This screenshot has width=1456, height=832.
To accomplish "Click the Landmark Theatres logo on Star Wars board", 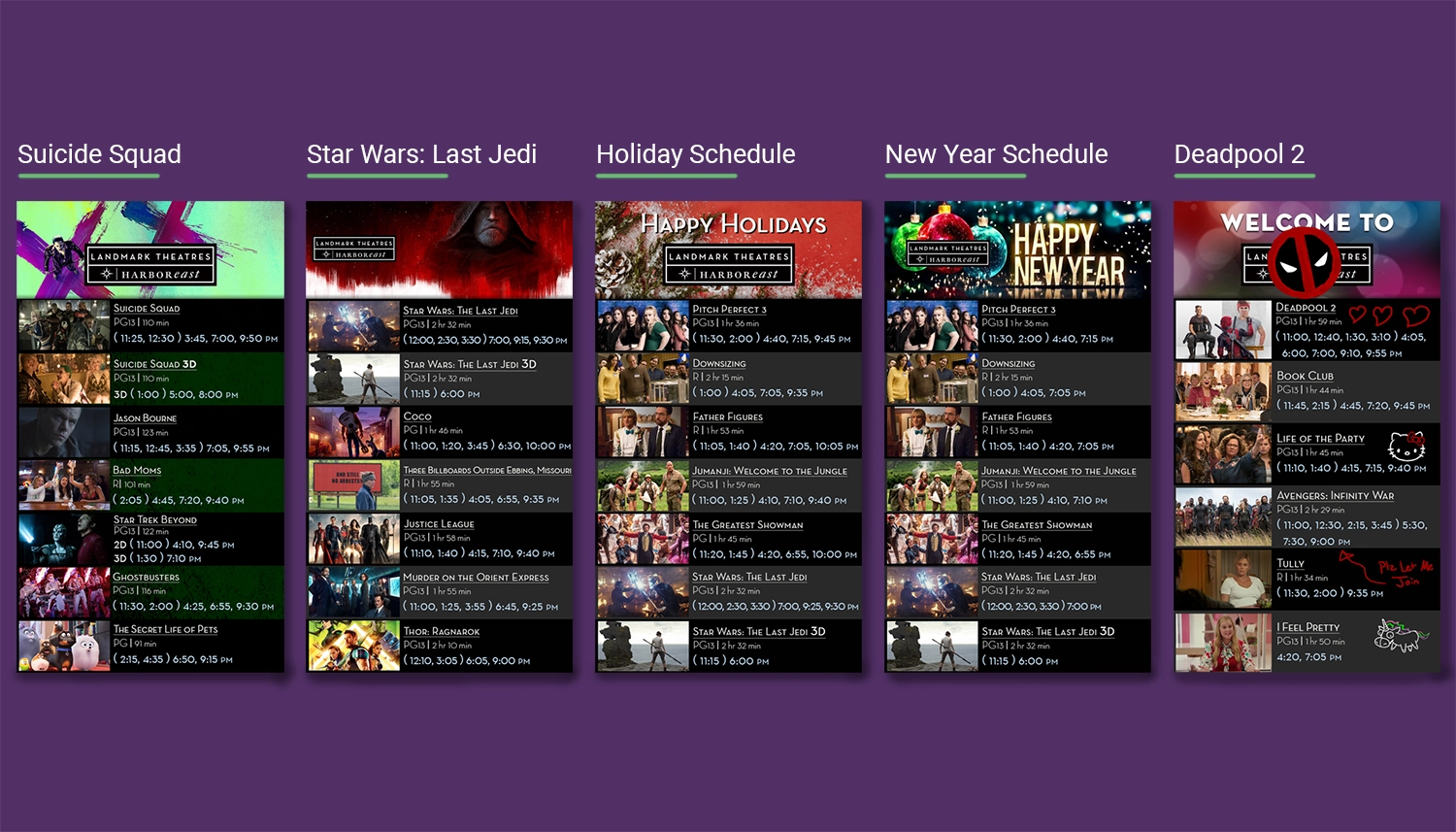I will coord(354,249).
